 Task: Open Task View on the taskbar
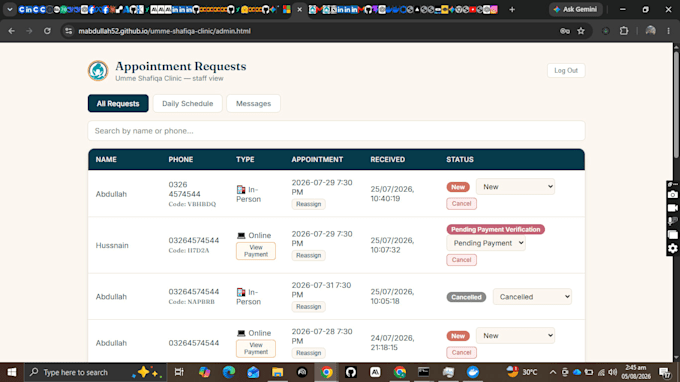tap(179, 372)
